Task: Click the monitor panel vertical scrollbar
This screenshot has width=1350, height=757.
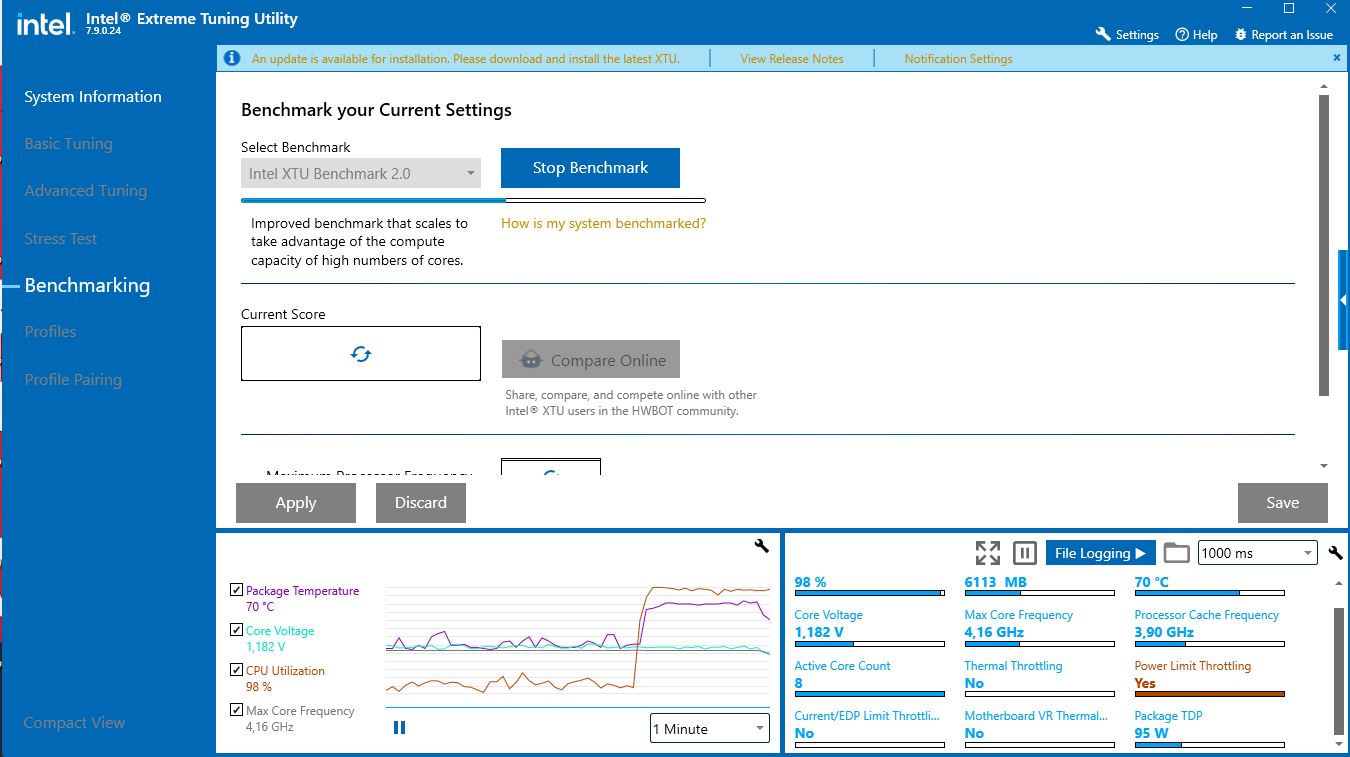Action: [x=1339, y=670]
